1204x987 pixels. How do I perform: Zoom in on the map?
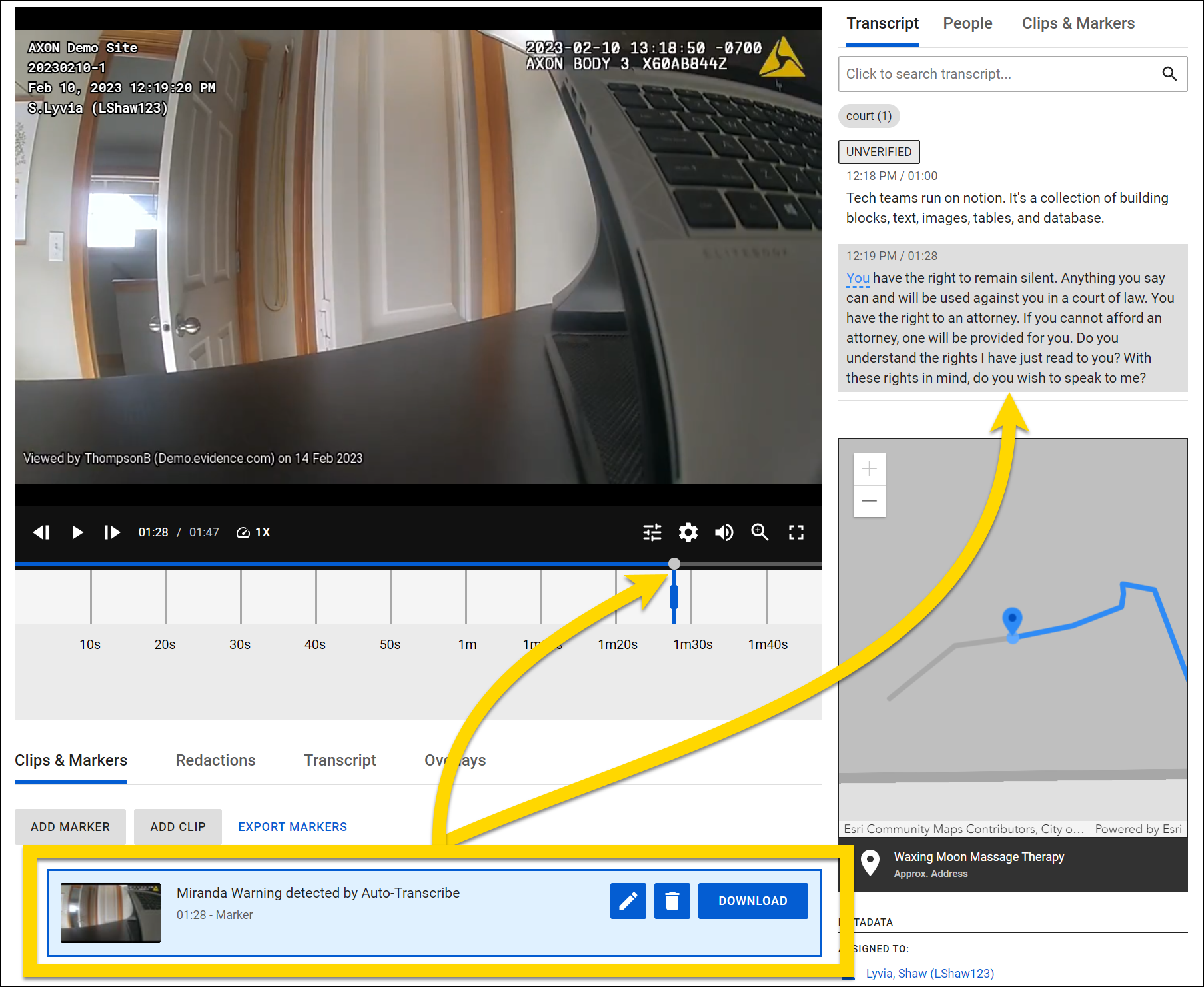pyautogui.click(x=869, y=469)
